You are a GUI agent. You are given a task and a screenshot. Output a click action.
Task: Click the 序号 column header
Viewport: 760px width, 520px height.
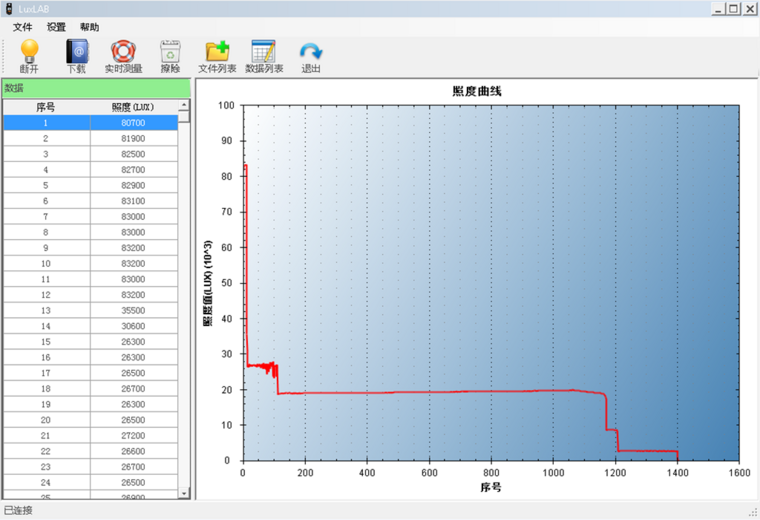pyautogui.click(x=46, y=107)
